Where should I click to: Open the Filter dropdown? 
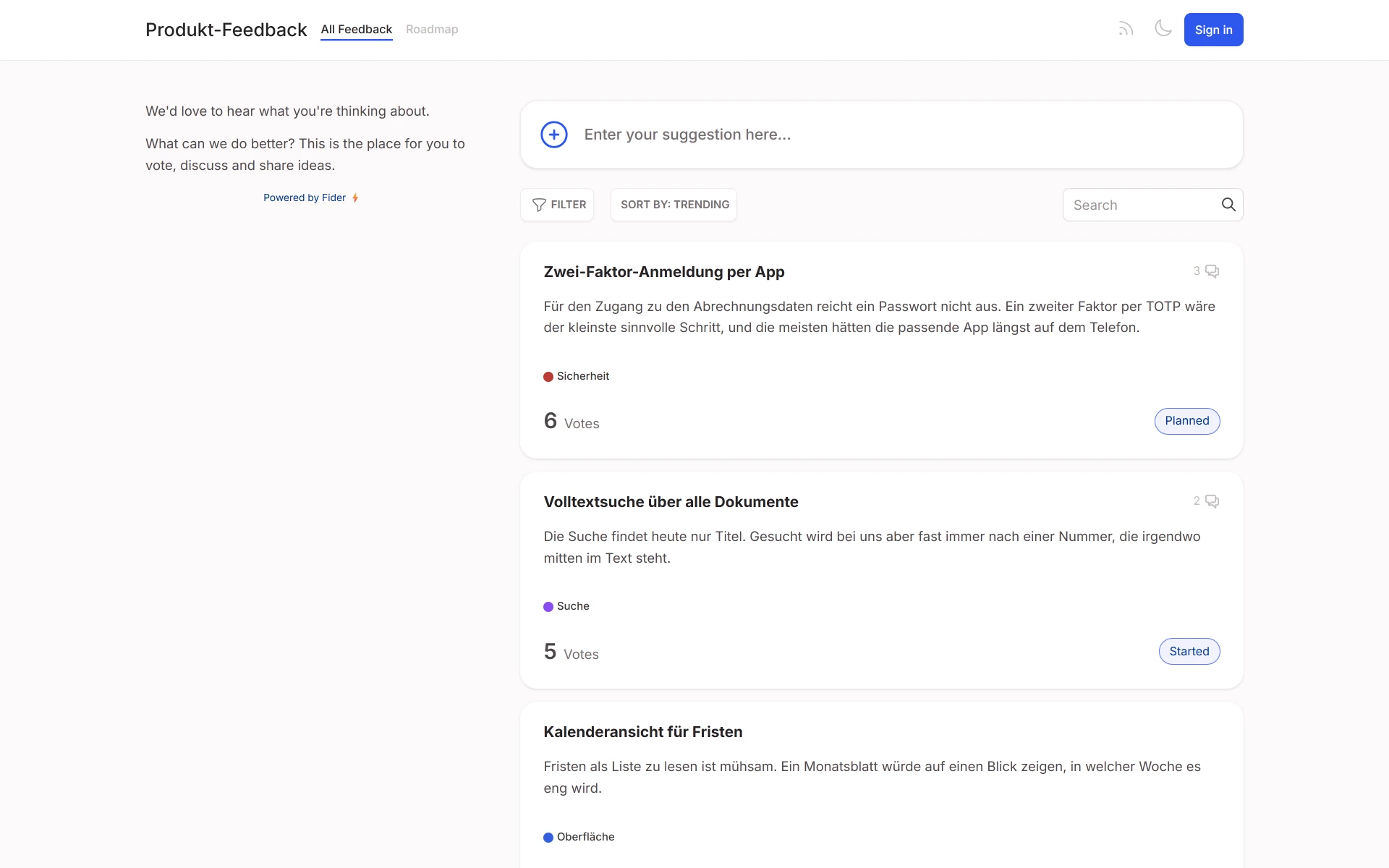[557, 205]
